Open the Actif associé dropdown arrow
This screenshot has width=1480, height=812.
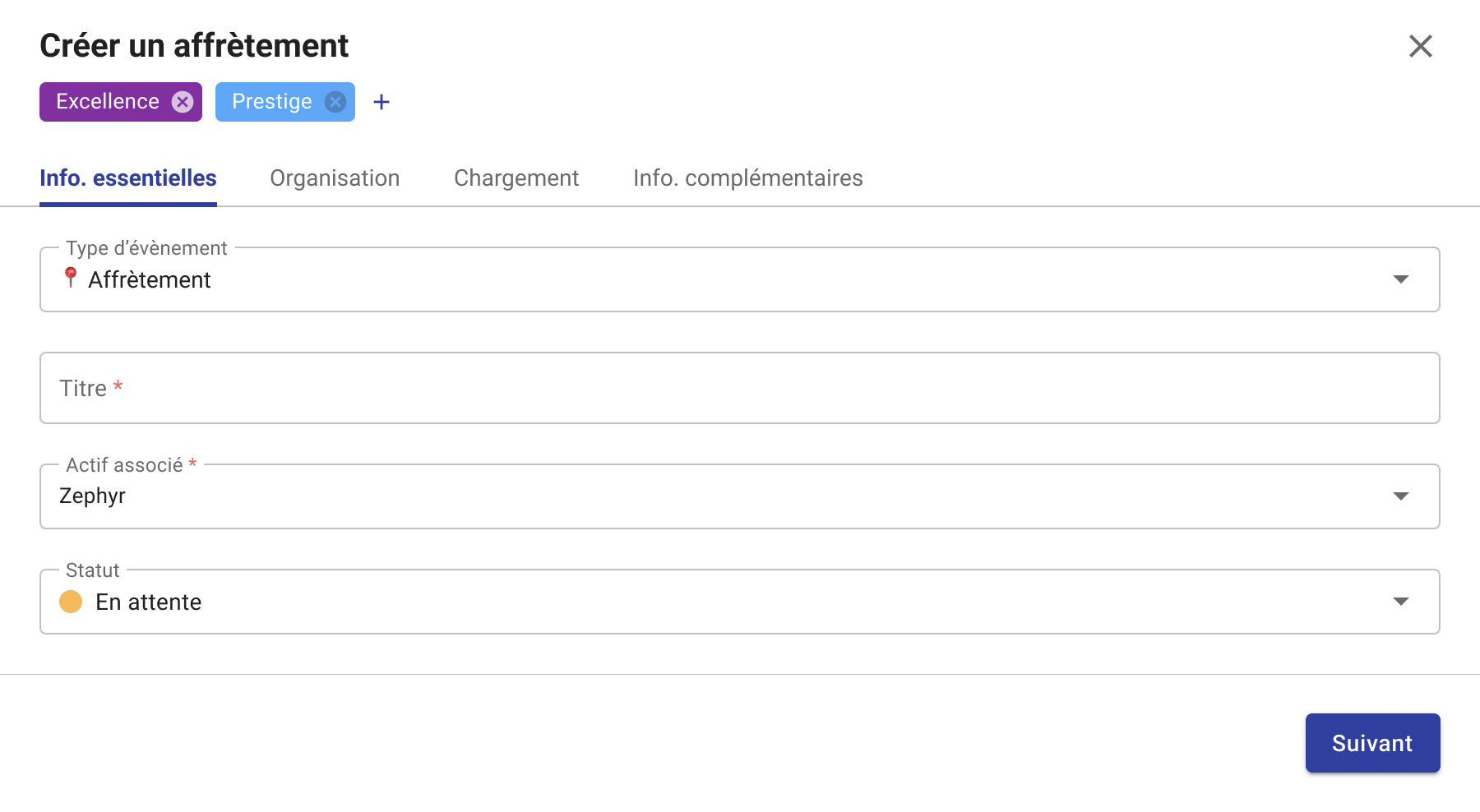click(1401, 496)
